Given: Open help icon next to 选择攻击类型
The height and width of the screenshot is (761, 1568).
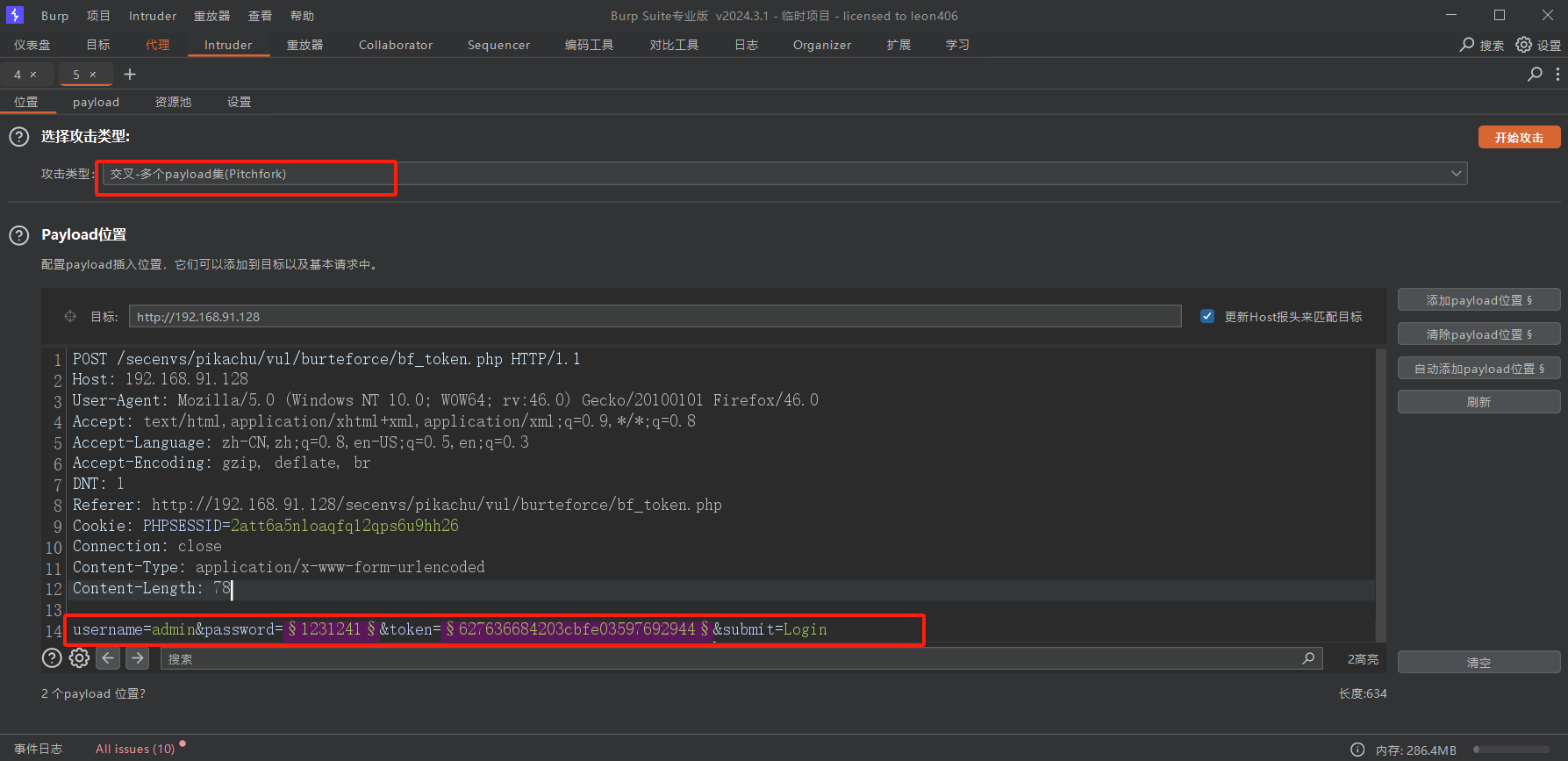Looking at the screenshot, I should click(18, 137).
